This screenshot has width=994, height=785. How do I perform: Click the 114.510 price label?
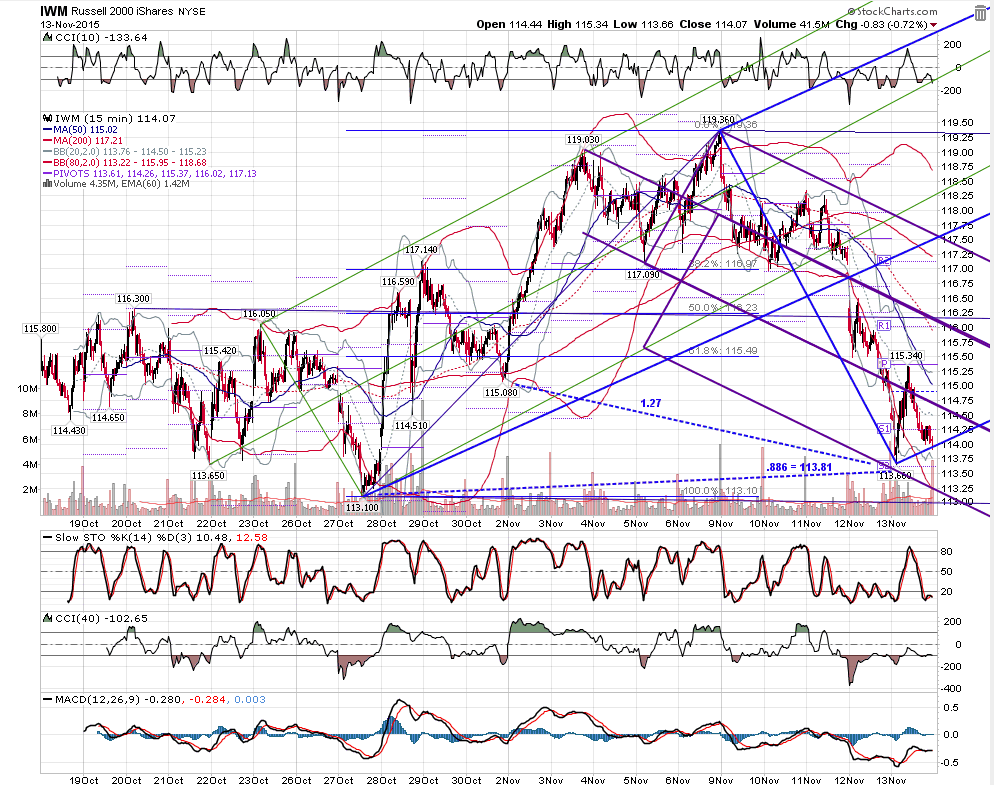tap(411, 425)
